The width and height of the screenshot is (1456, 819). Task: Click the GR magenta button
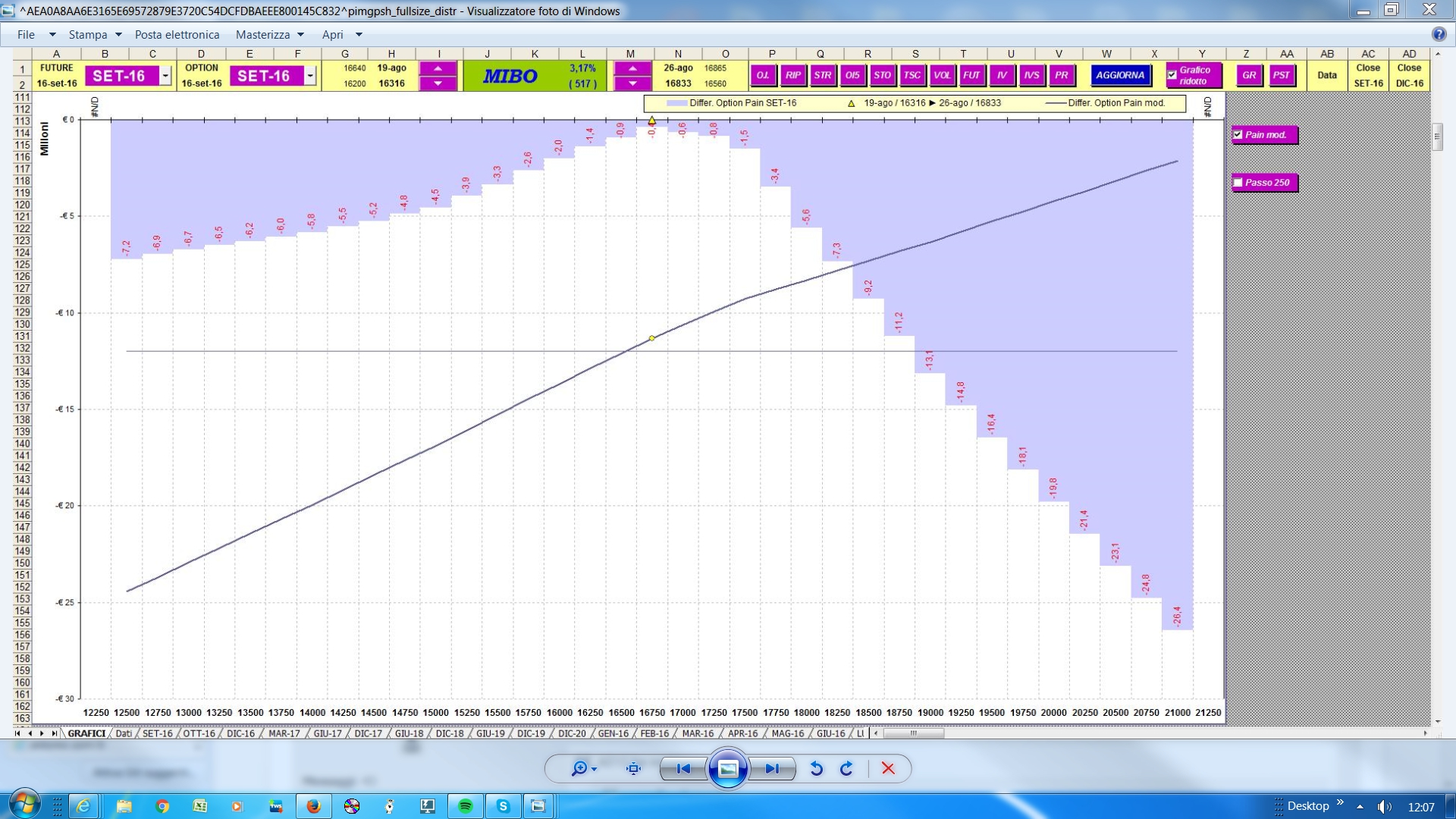(x=1249, y=75)
